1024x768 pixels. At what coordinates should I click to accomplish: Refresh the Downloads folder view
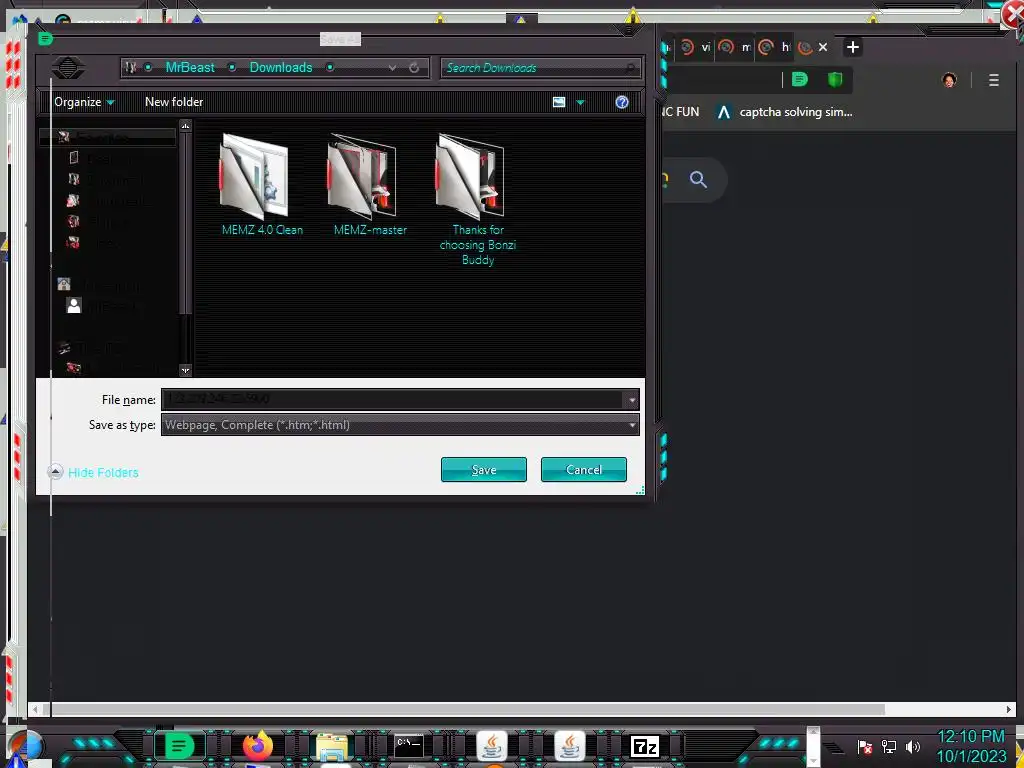pyautogui.click(x=413, y=68)
